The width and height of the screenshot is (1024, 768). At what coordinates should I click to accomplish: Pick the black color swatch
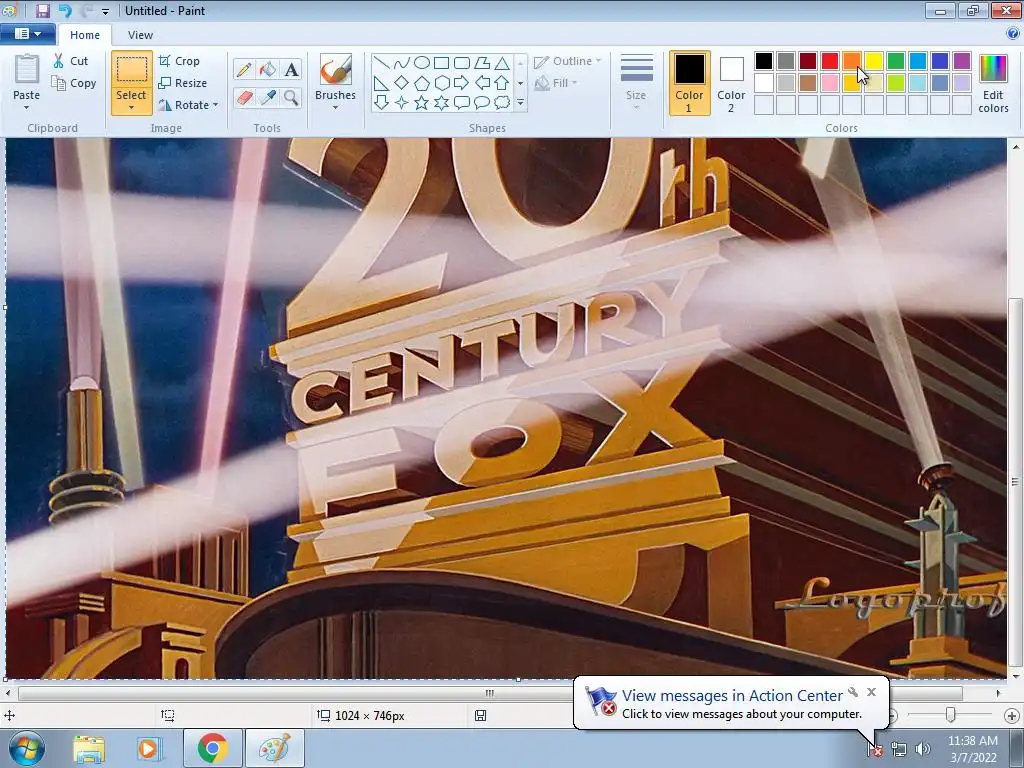point(764,61)
